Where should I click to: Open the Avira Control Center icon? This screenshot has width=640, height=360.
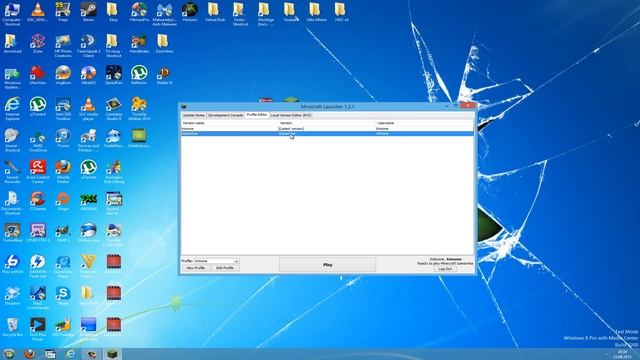[x=38, y=171]
